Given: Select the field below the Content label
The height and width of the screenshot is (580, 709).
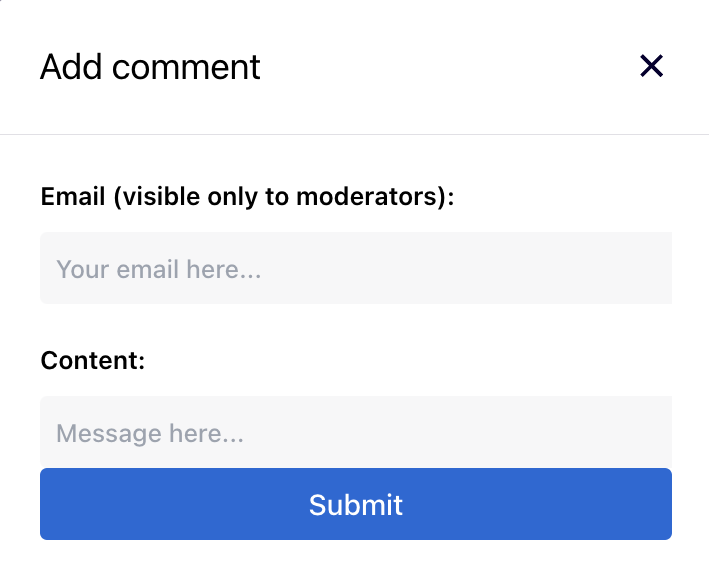Looking at the screenshot, I should pos(356,433).
